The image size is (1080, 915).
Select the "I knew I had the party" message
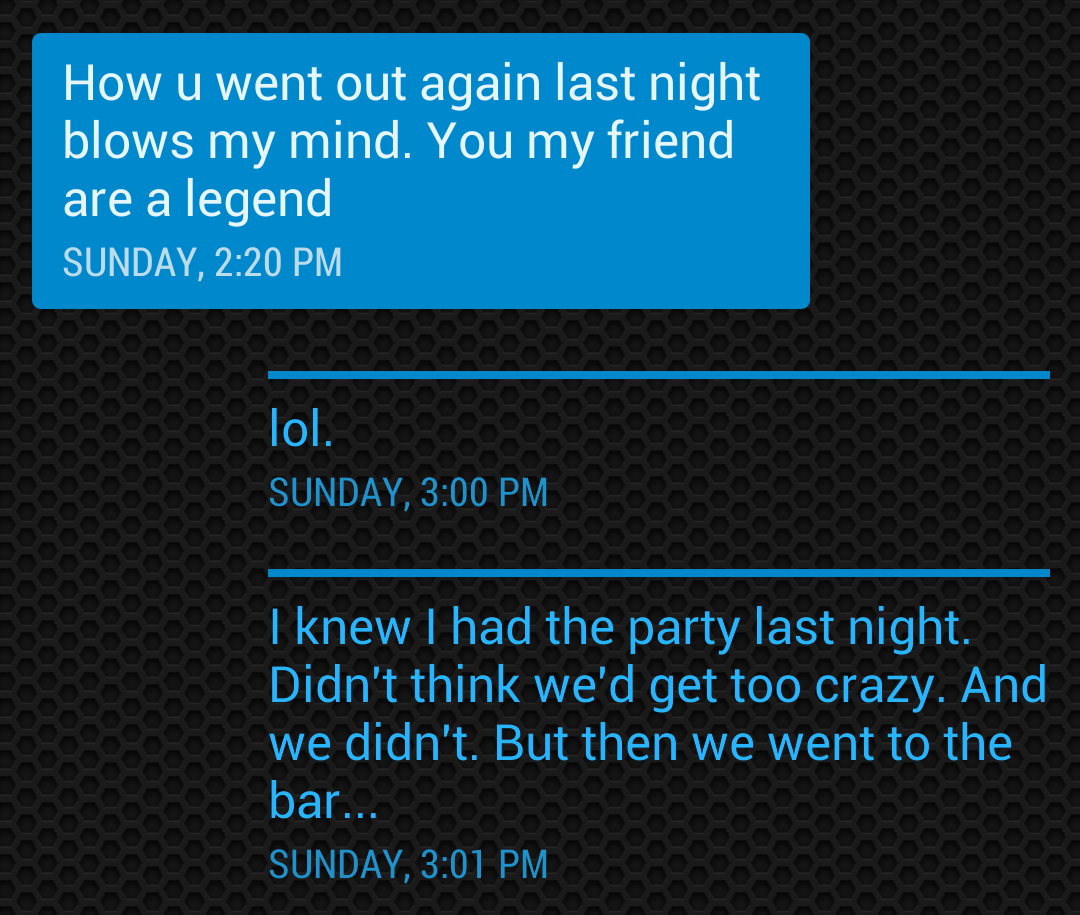tap(658, 714)
